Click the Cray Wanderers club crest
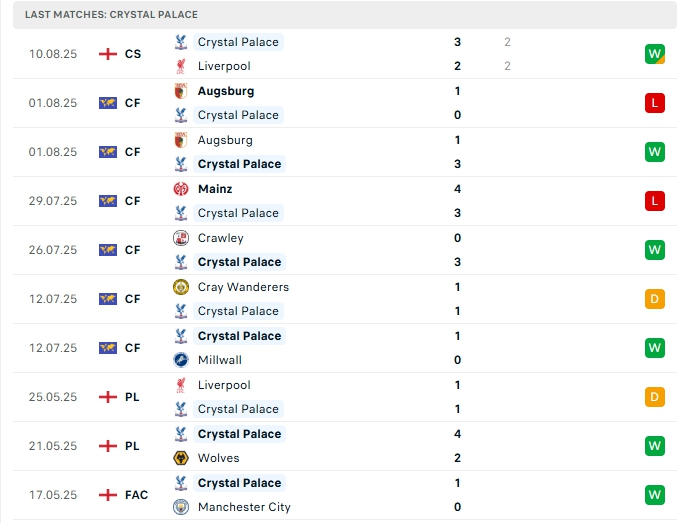This screenshot has height=523, width=688. 180,287
